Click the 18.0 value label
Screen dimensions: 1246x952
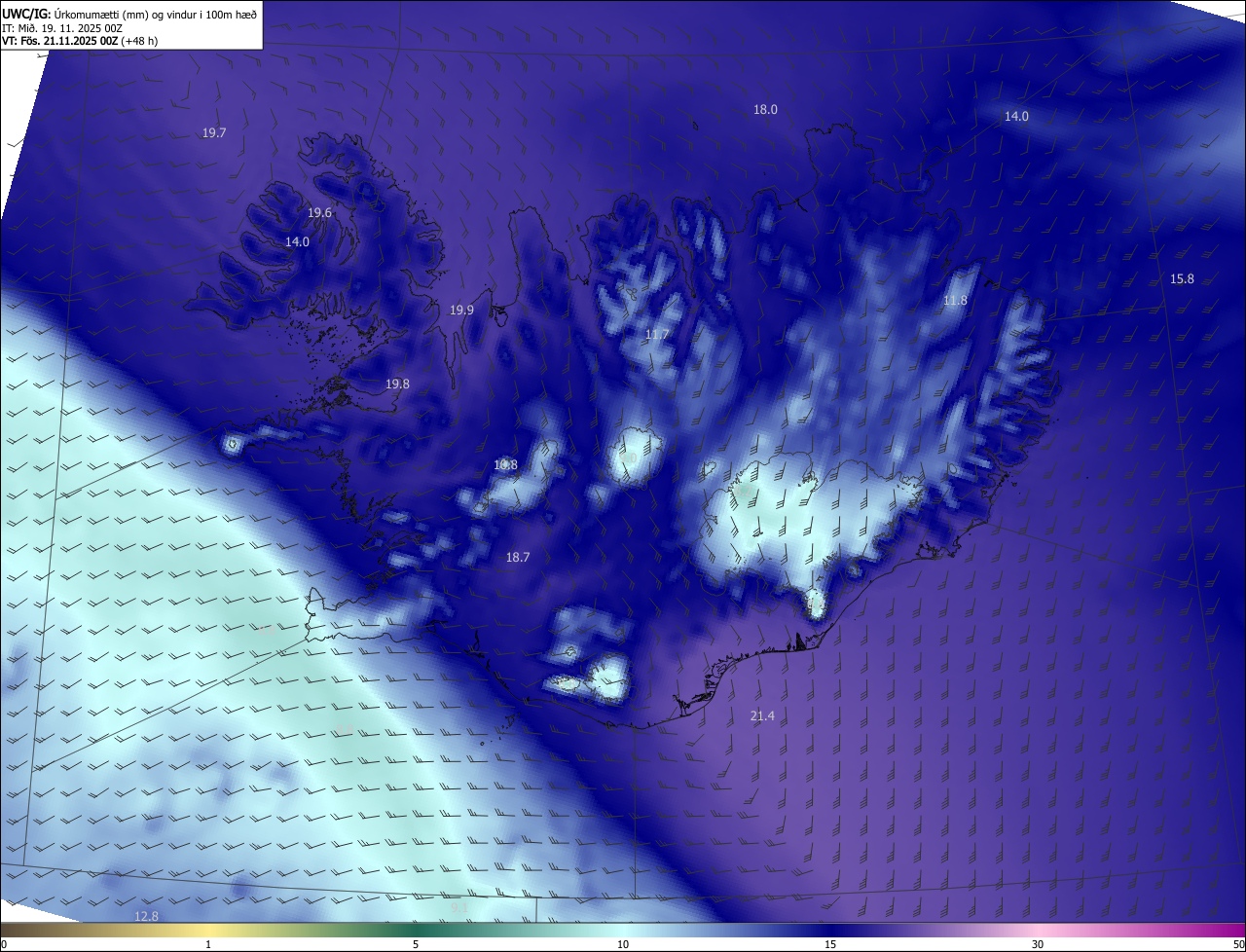[x=765, y=109]
